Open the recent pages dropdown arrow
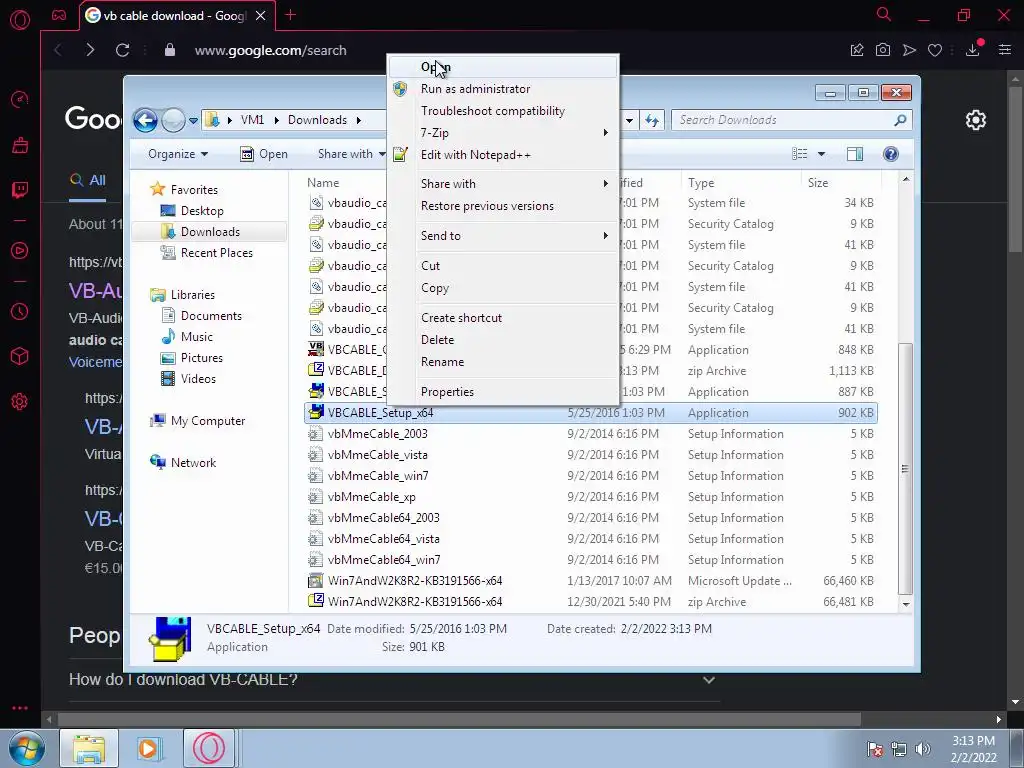 [193, 121]
